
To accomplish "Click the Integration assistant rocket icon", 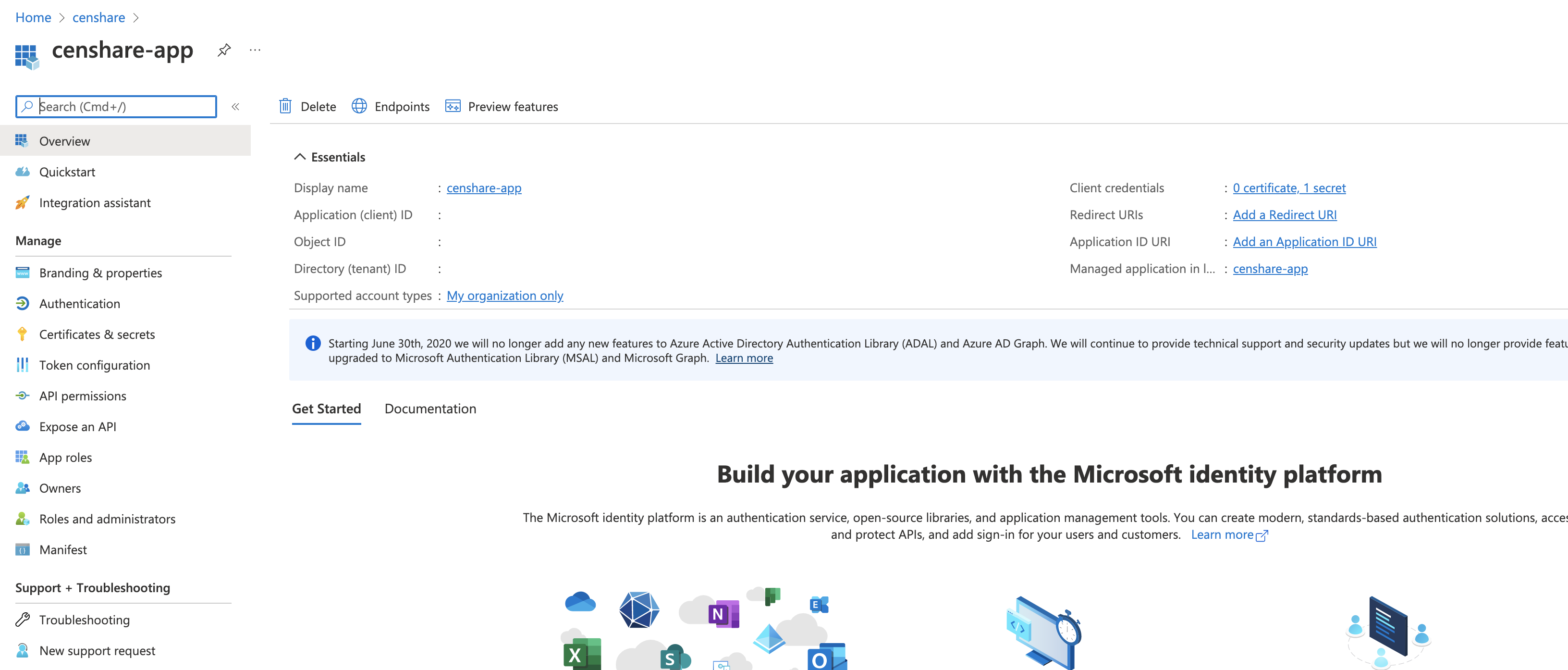I will click(23, 203).
